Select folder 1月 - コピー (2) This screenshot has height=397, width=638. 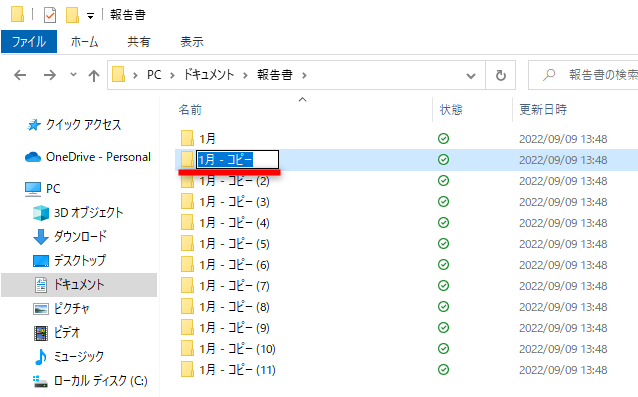[x=234, y=181]
